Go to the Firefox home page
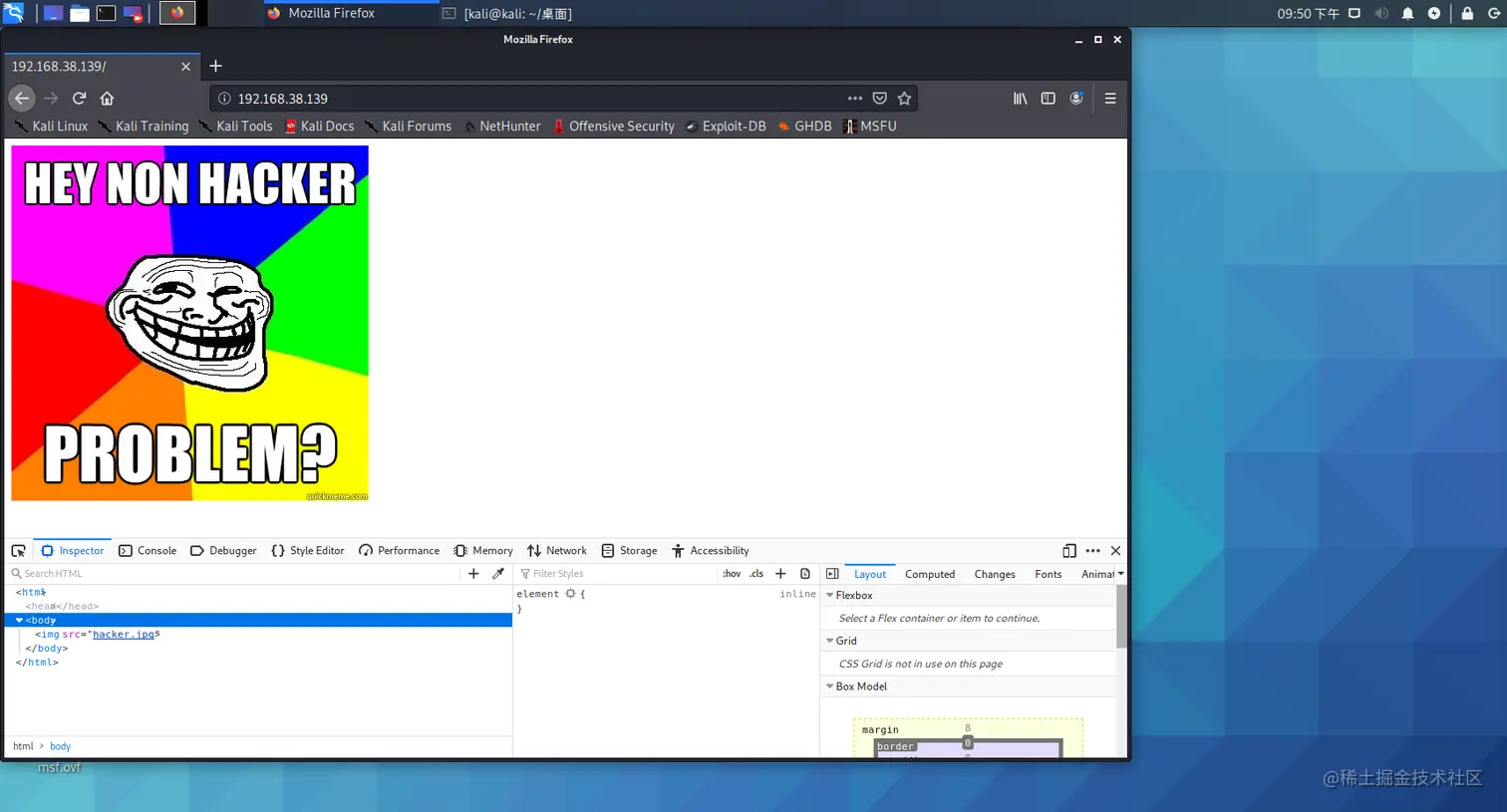The image size is (1507, 812). coord(108,99)
